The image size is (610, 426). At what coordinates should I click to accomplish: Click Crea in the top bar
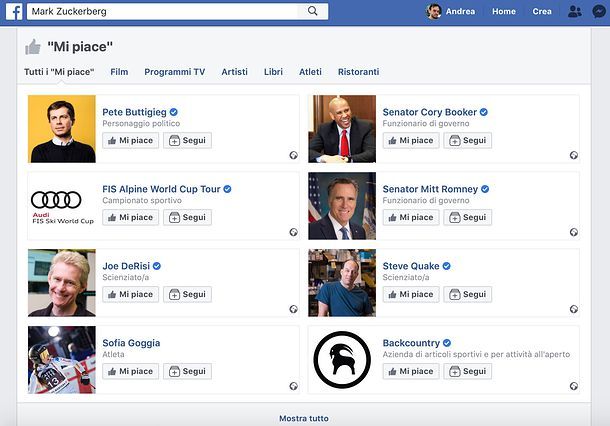542,12
